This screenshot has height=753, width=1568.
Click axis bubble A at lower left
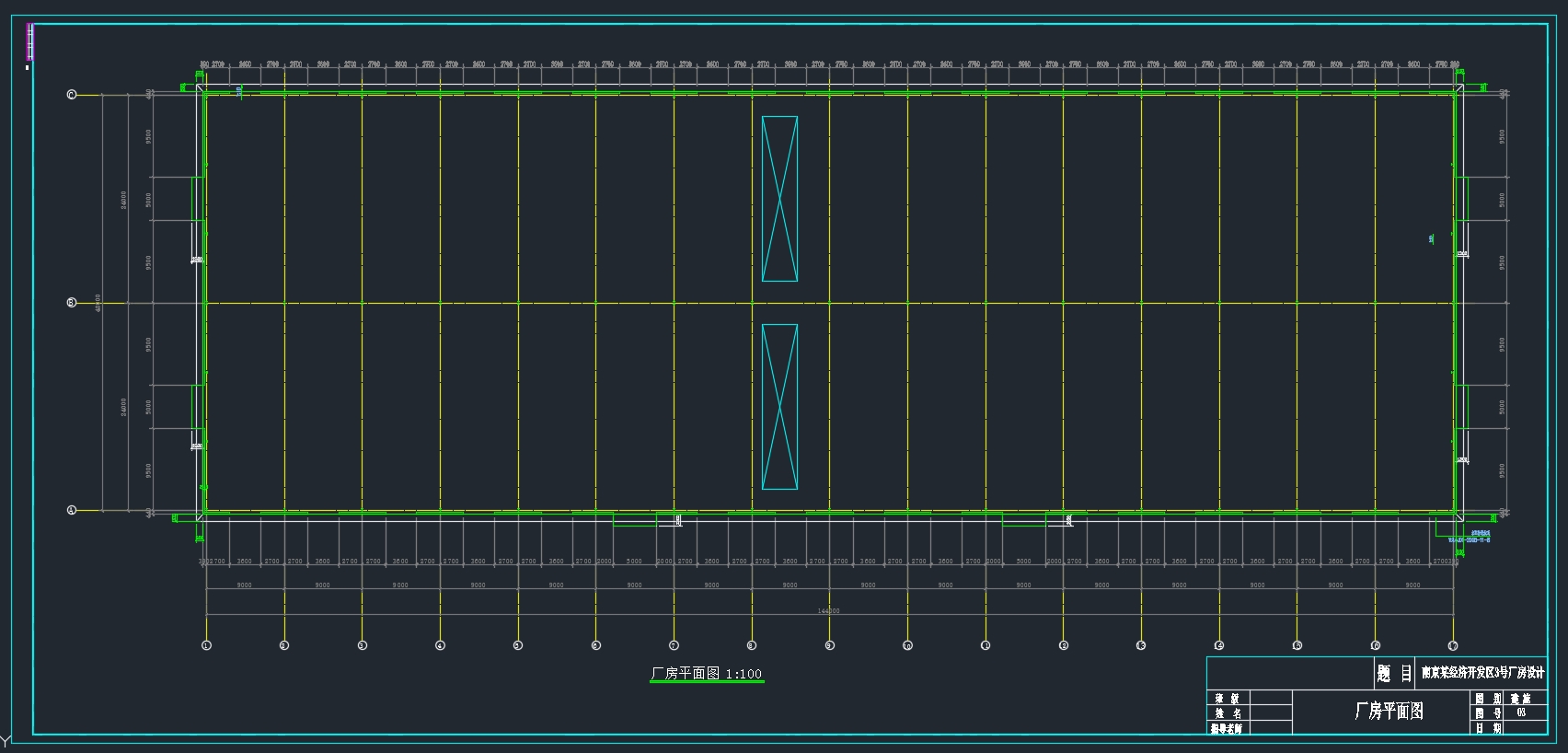72,510
